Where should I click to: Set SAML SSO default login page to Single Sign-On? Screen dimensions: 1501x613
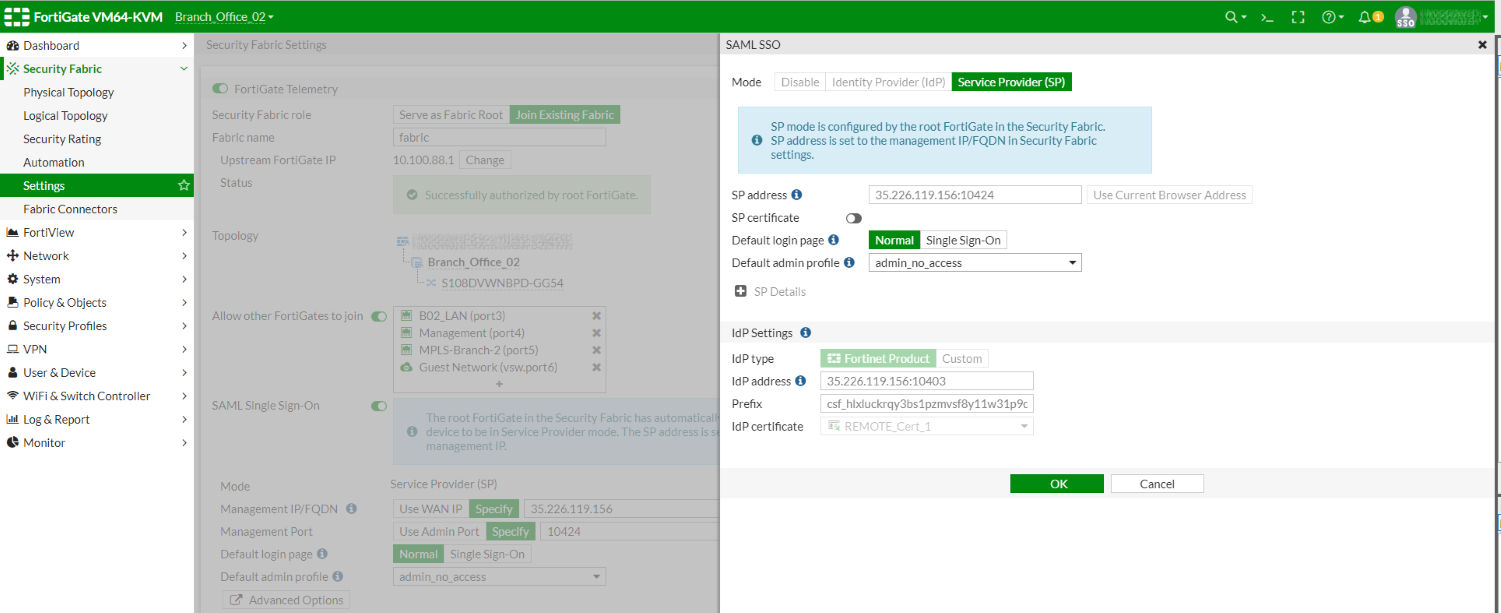[963, 240]
